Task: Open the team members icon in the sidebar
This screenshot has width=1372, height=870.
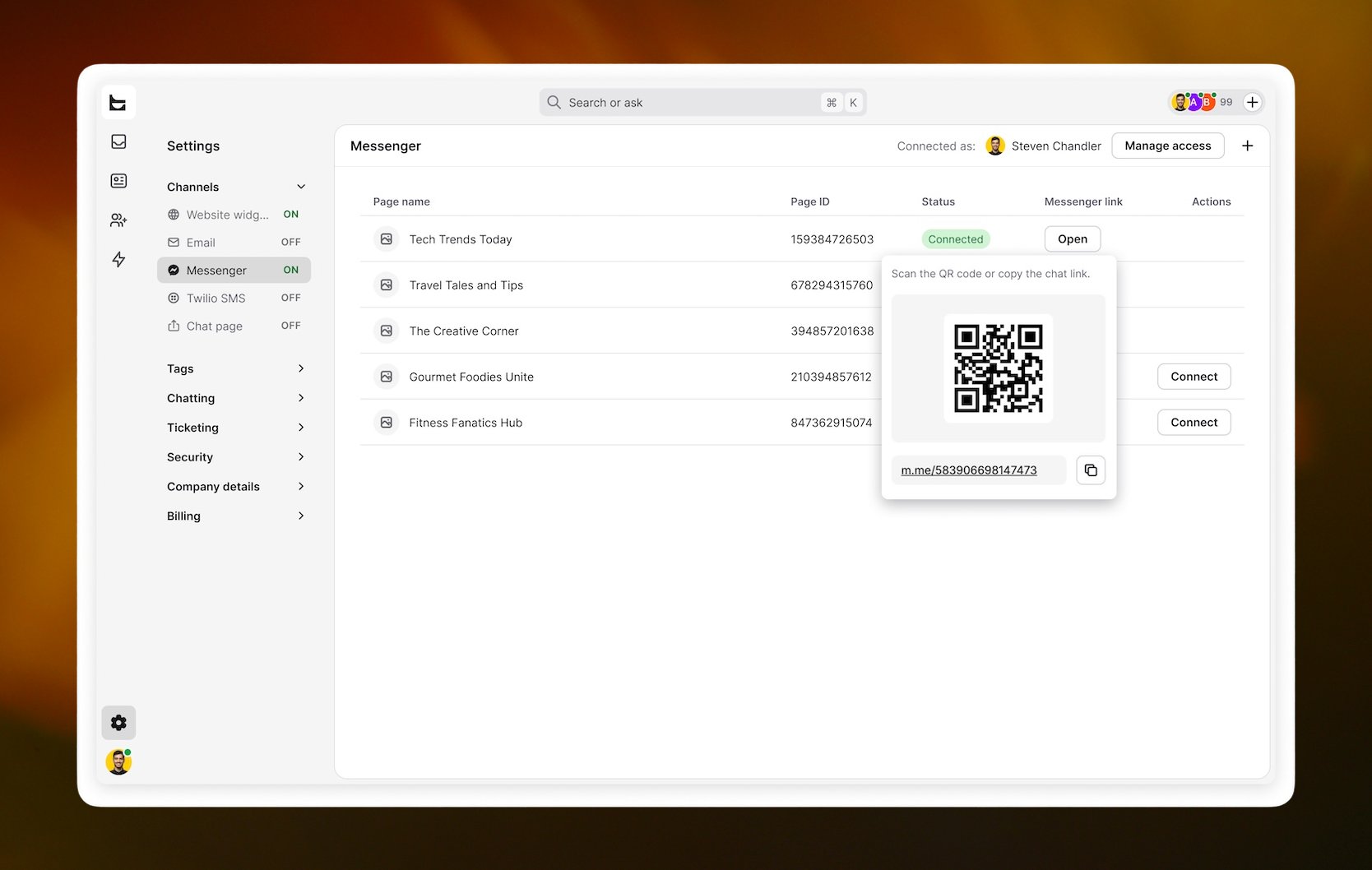Action: pos(118,220)
